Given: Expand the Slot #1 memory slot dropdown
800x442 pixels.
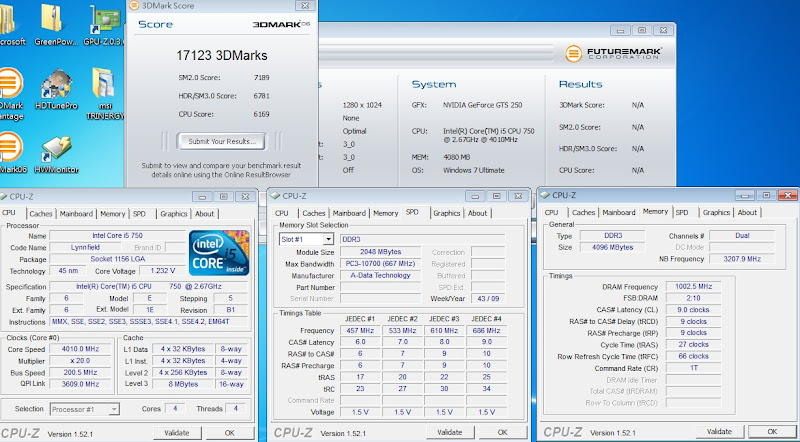Looking at the screenshot, I should point(328,239).
